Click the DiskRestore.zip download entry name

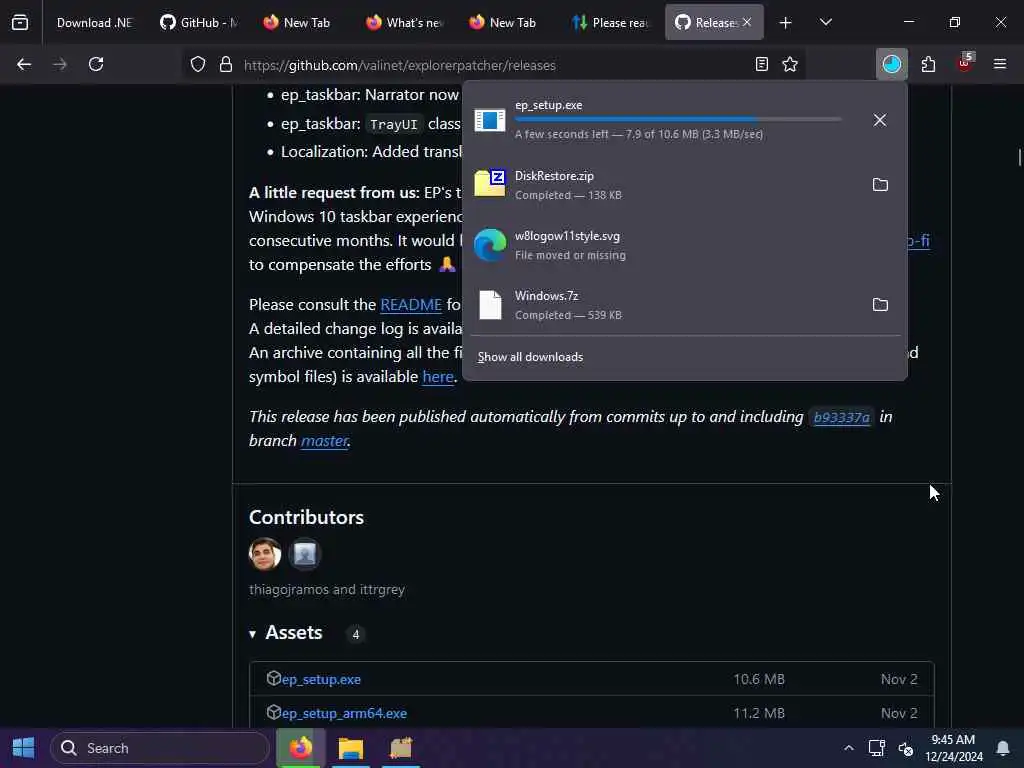(554, 176)
